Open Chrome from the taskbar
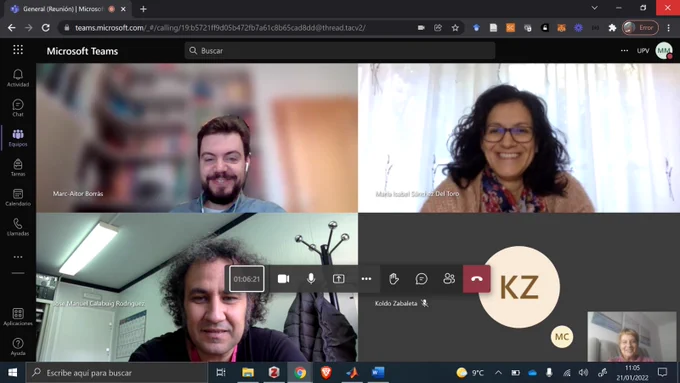This screenshot has width=680, height=383. coord(300,373)
